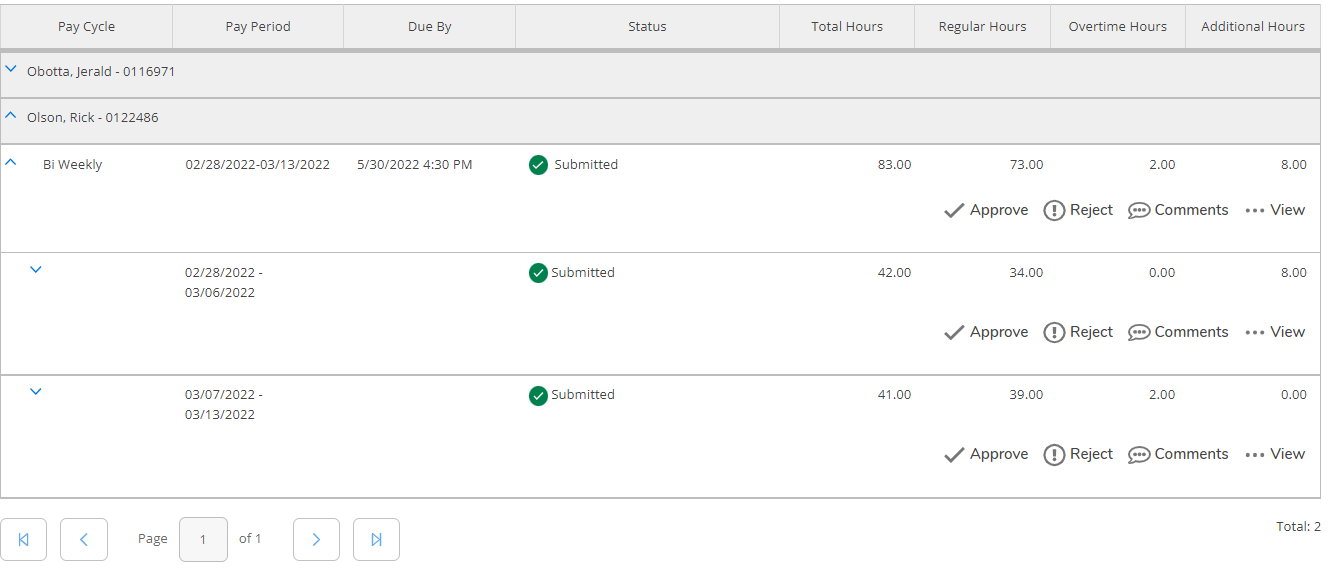Viewport: 1332px width, 578px height.
Task: Reject the week of 03/07/2022 - 03/13/2022
Action: coord(1078,454)
